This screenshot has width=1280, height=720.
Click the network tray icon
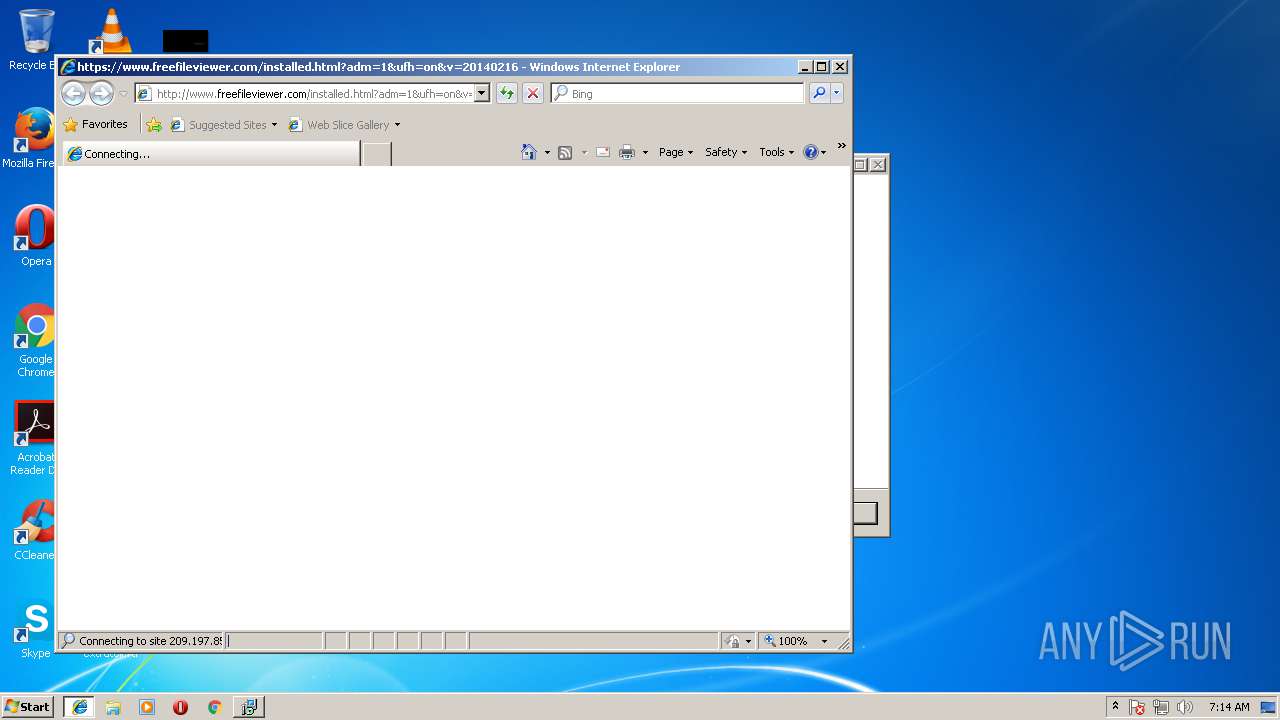point(1161,707)
